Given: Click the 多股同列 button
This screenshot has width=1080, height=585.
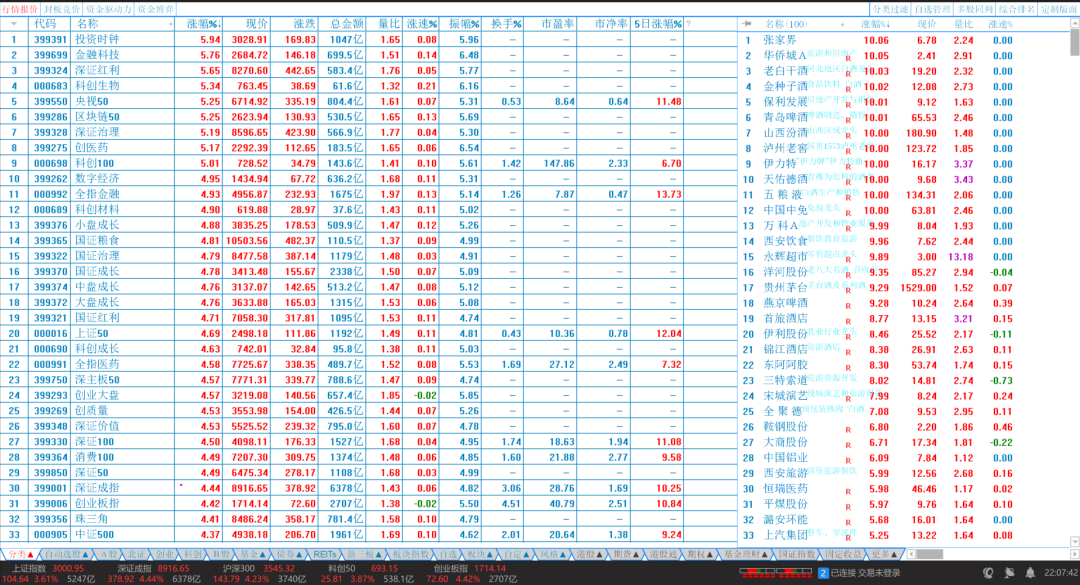Looking at the screenshot, I should tap(974, 10).
